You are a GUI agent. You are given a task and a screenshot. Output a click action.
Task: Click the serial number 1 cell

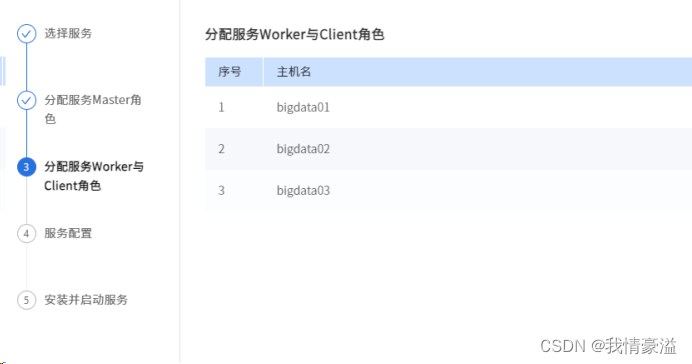tap(222, 107)
